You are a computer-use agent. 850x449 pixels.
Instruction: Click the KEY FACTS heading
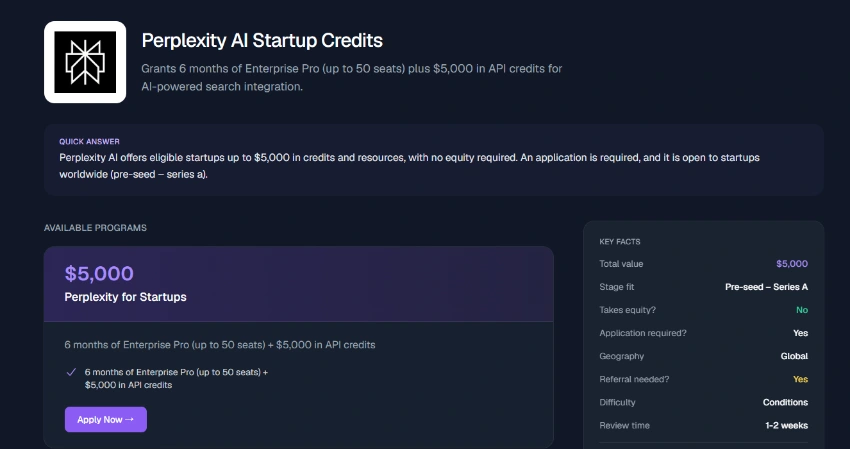point(620,242)
